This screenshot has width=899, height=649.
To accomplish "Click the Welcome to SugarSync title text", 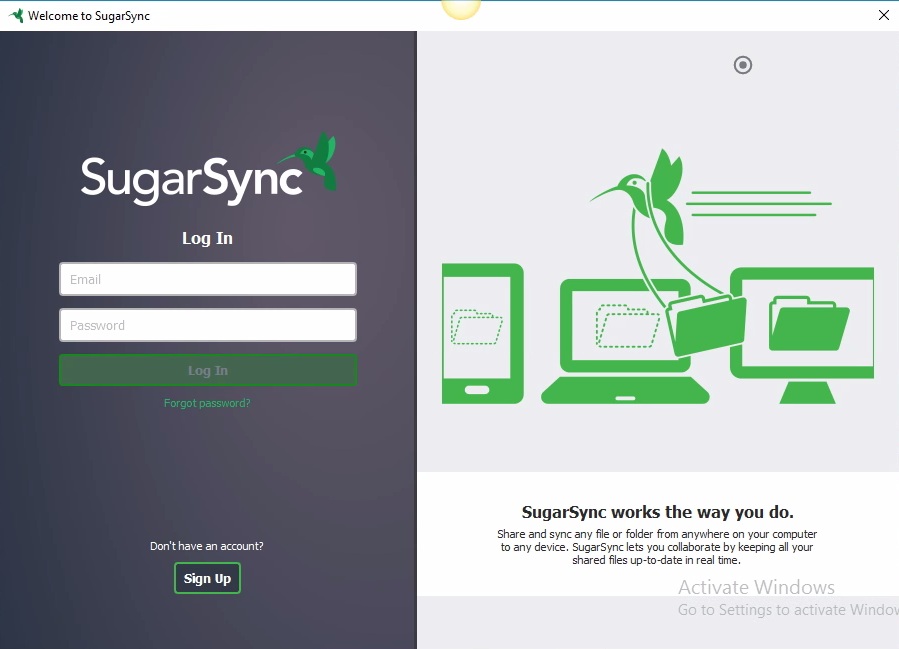I will click(x=89, y=15).
